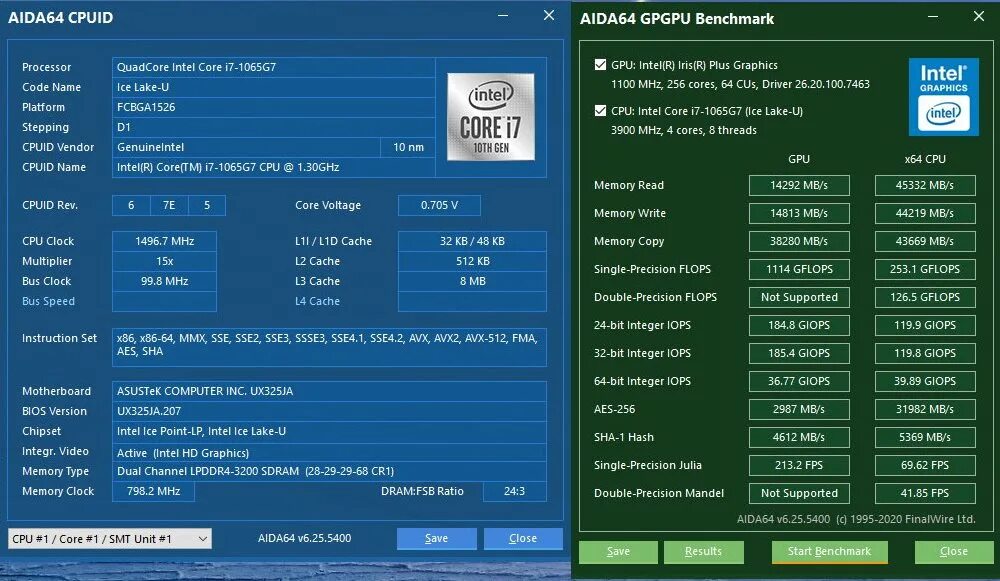Select BIOS Version value UX325JA.207
This screenshot has height=581, width=1000.
329,411
